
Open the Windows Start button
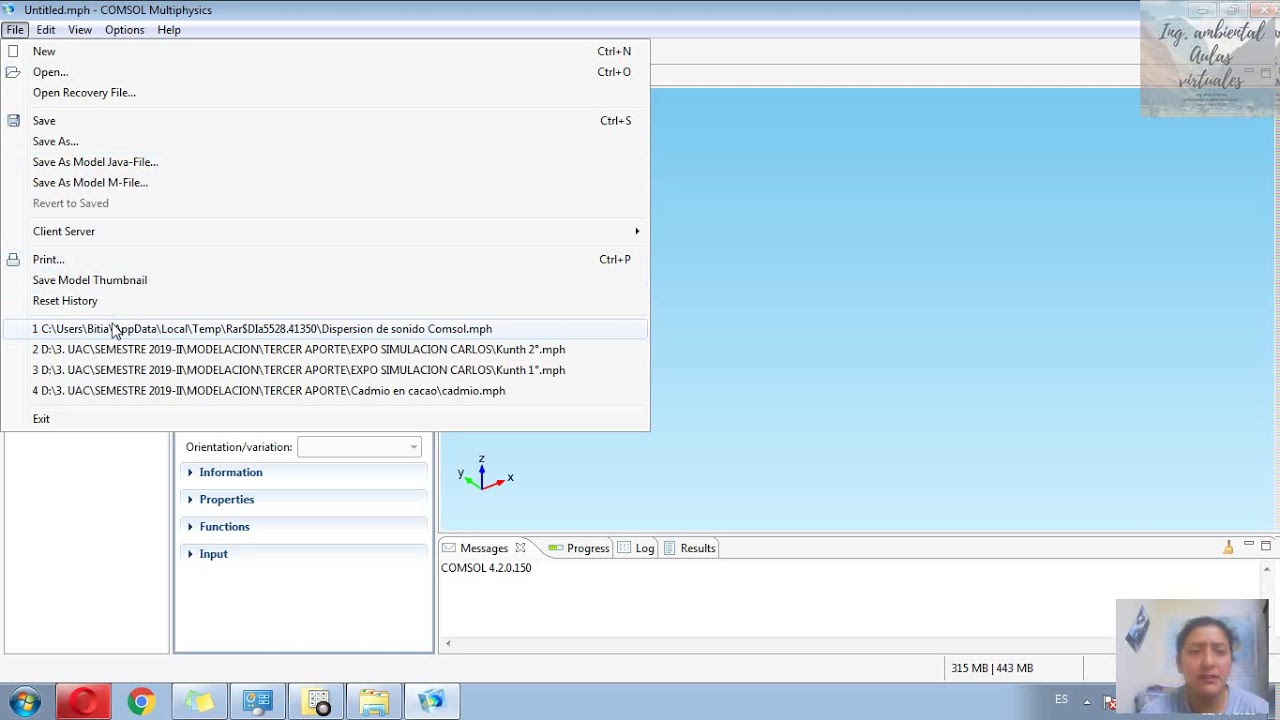click(24, 702)
